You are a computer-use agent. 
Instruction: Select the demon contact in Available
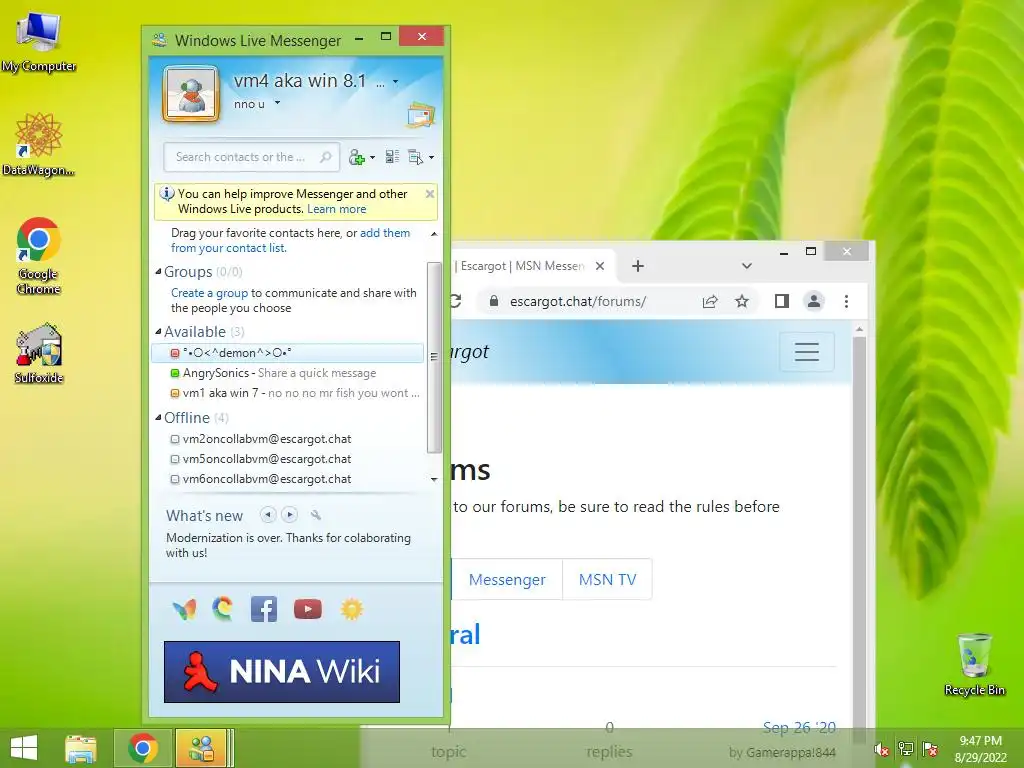click(287, 353)
